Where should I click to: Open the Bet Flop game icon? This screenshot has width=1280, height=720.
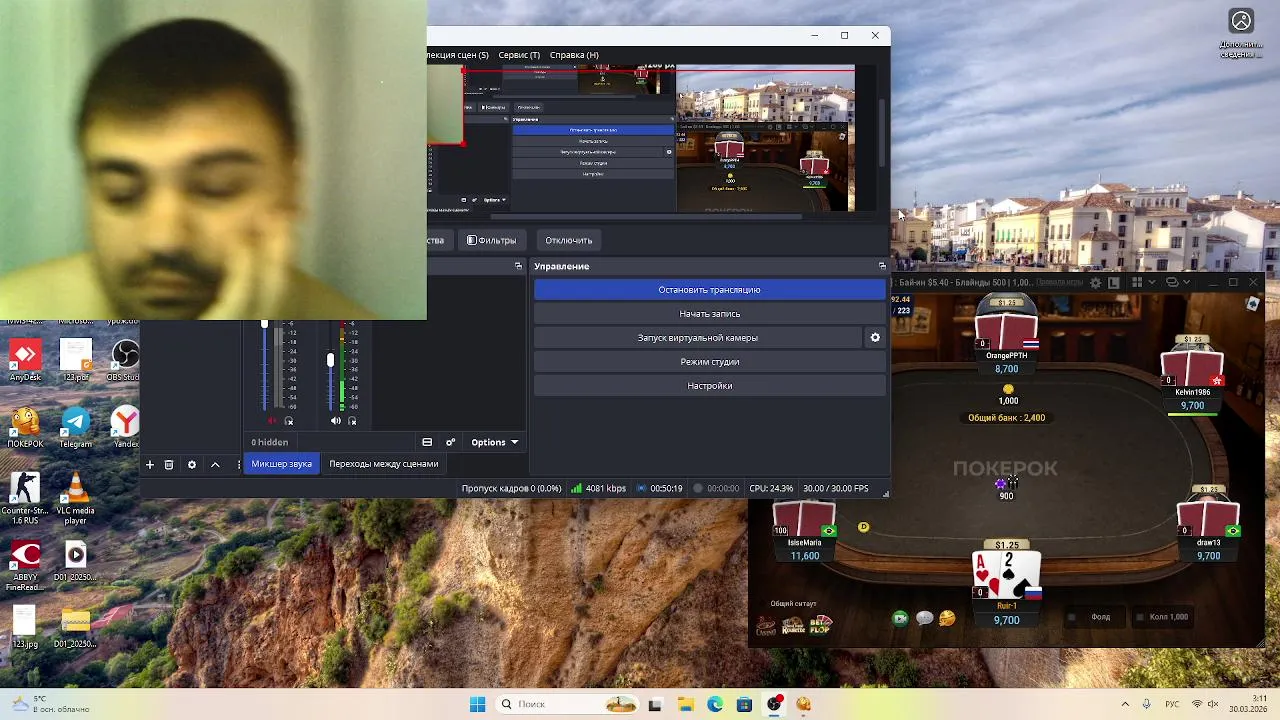[820, 626]
